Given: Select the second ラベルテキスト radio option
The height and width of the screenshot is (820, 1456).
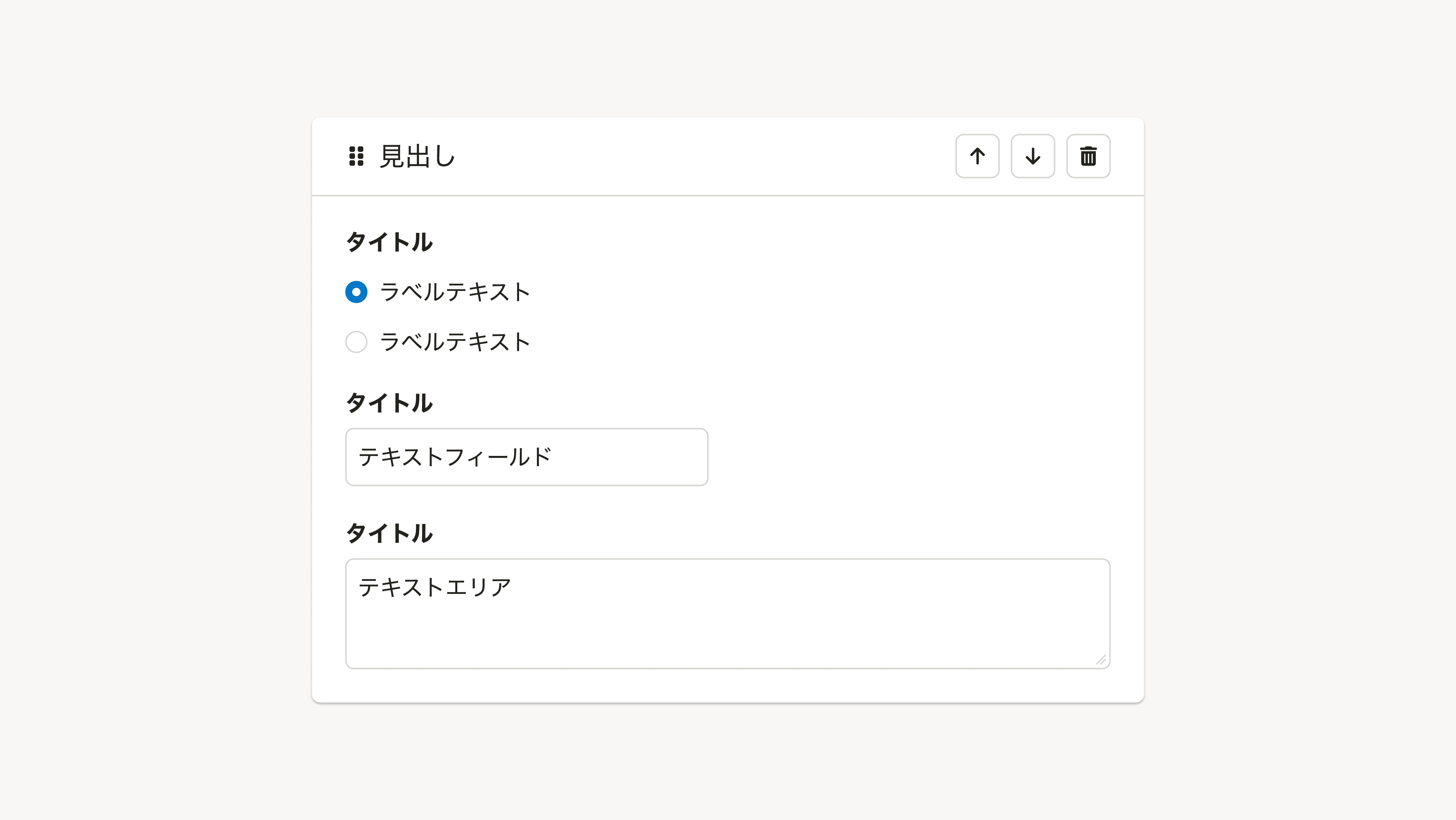Looking at the screenshot, I should 357,342.
